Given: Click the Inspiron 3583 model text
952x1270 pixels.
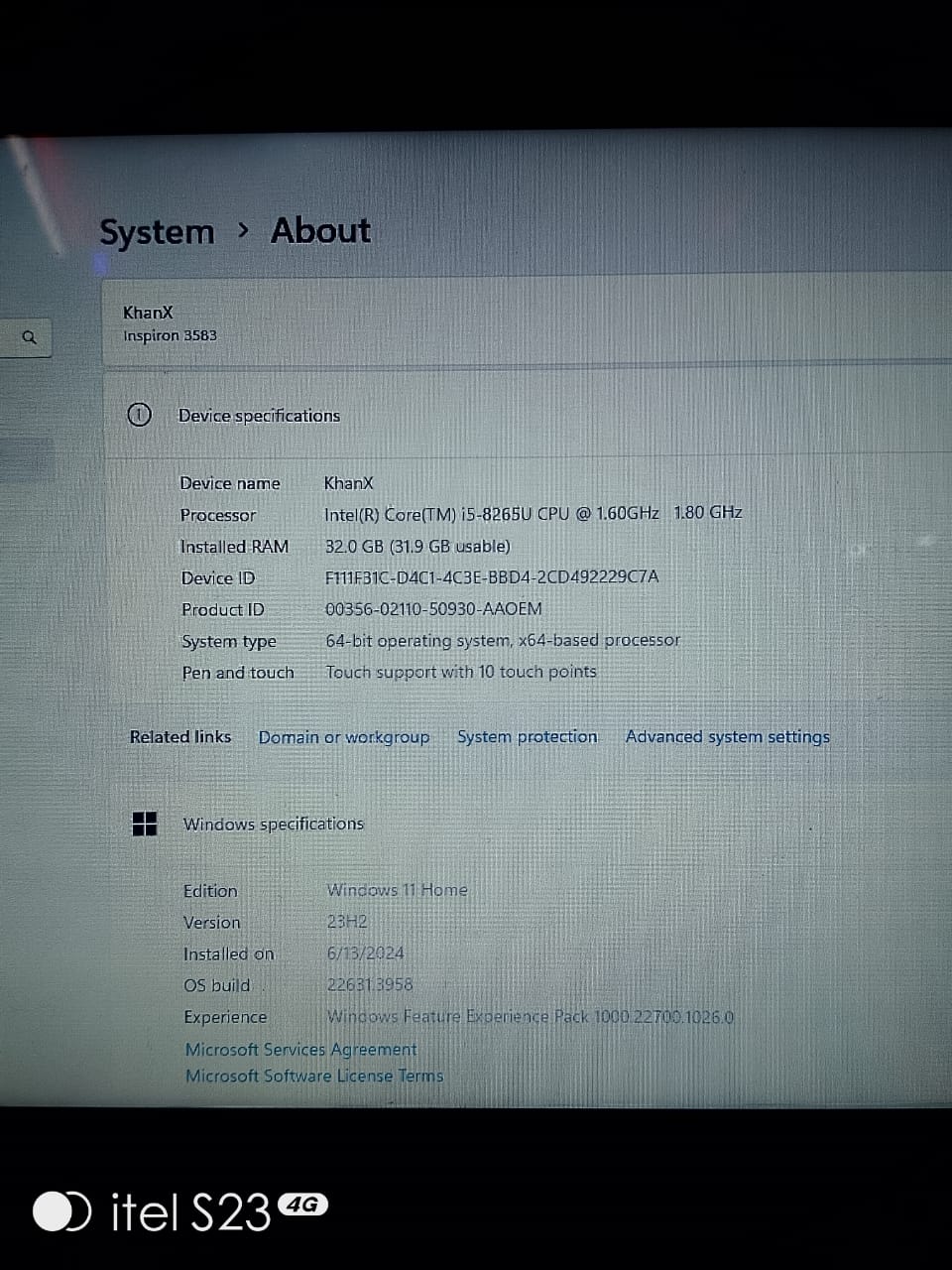Looking at the screenshot, I should pyautogui.click(x=170, y=335).
